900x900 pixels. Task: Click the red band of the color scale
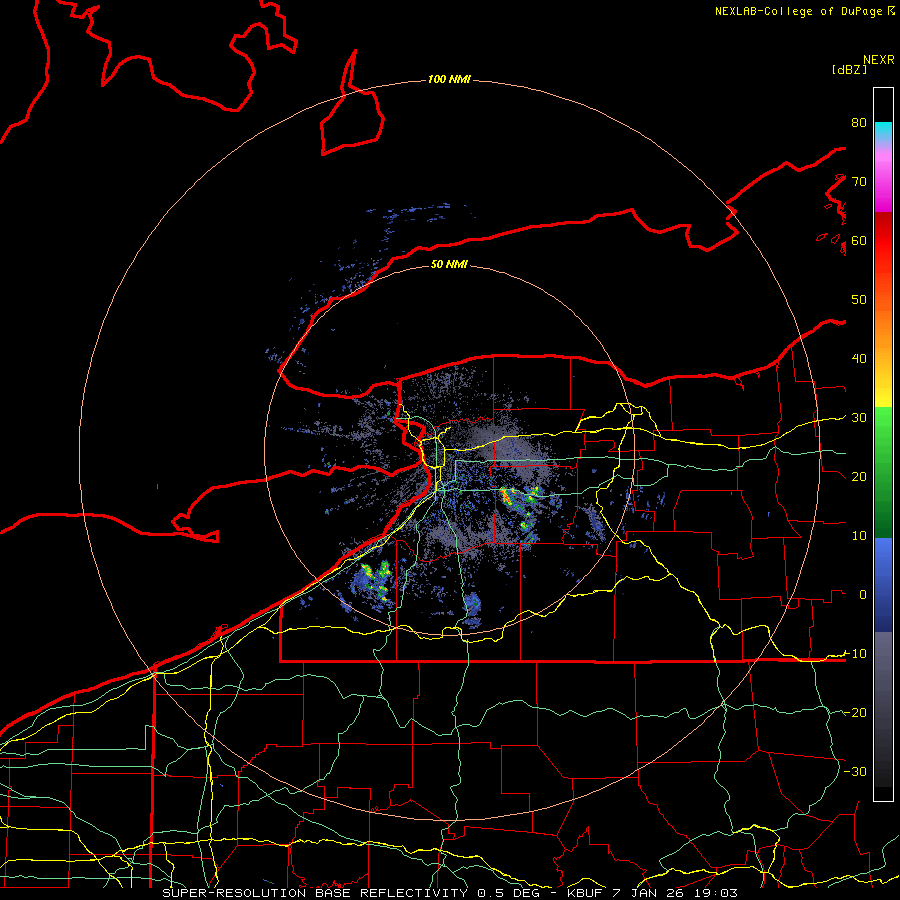pos(883,241)
